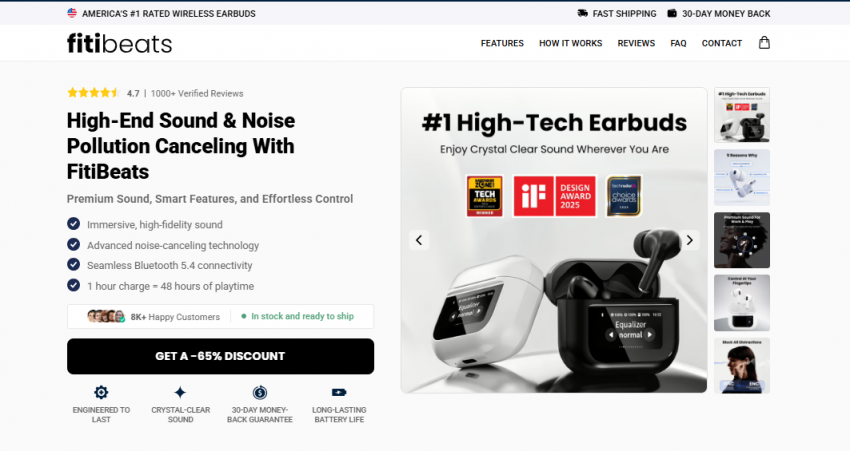Click the Crystal-Clear Sound sparkle icon
The height and width of the screenshot is (451, 850).
pyautogui.click(x=180, y=392)
